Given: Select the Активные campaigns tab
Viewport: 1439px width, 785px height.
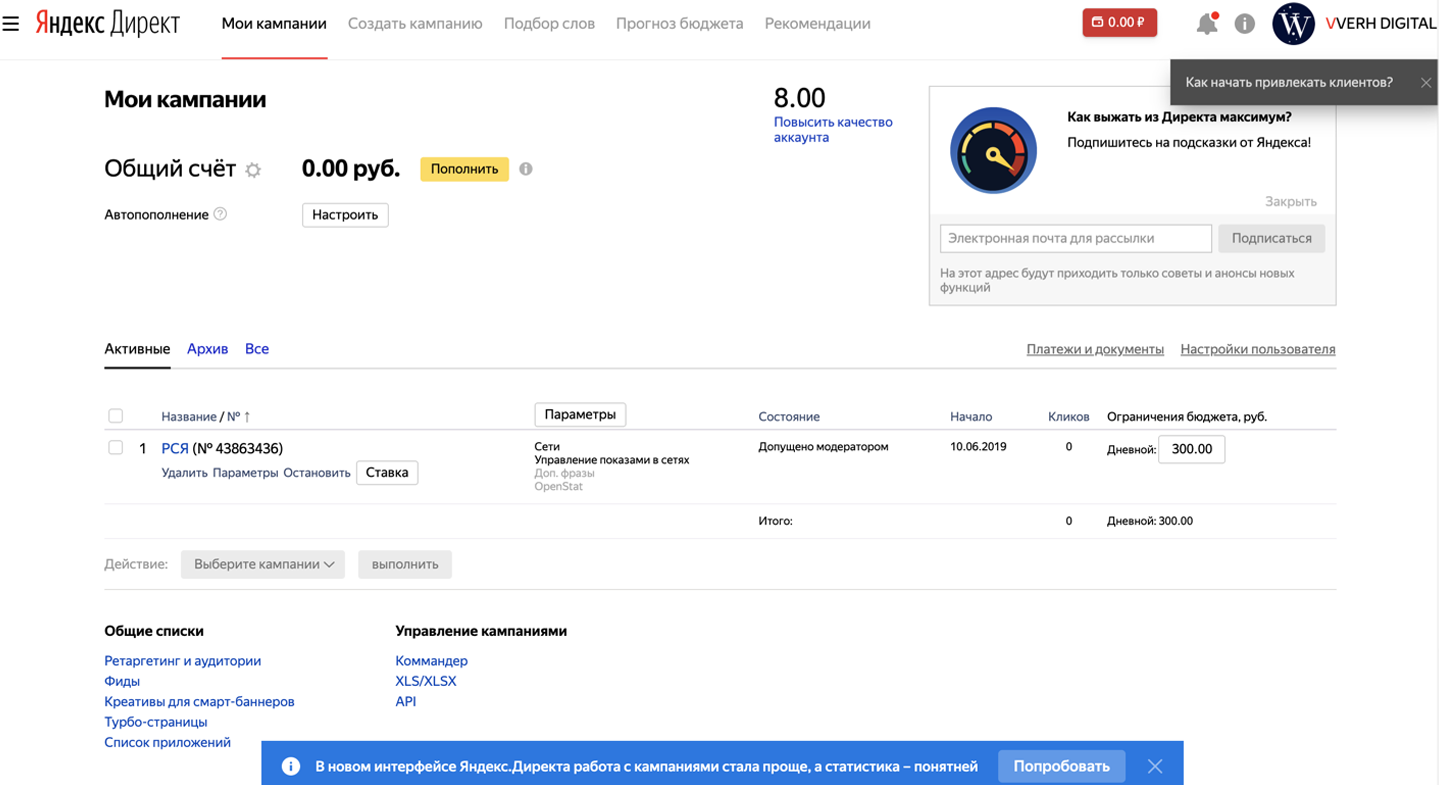Looking at the screenshot, I should coord(137,349).
